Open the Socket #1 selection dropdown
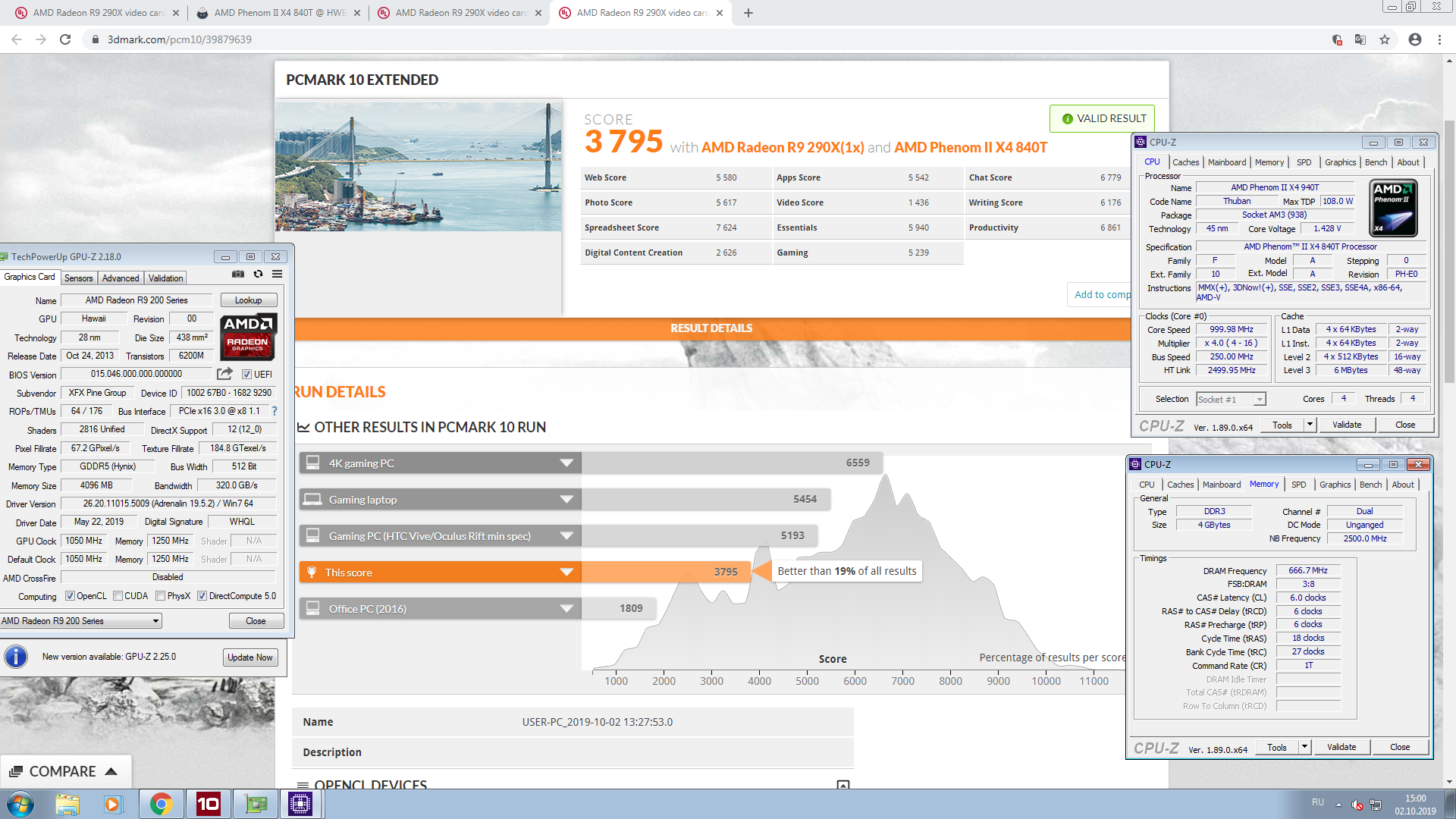1456x819 pixels. pyautogui.click(x=1231, y=400)
